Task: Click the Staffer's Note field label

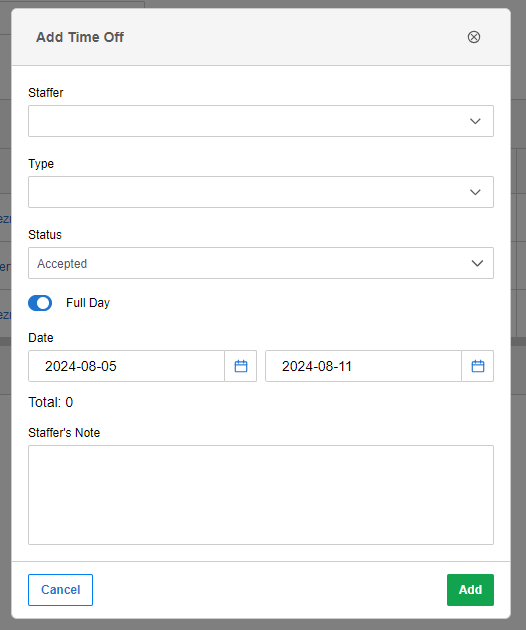Action: tap(64, 433)
